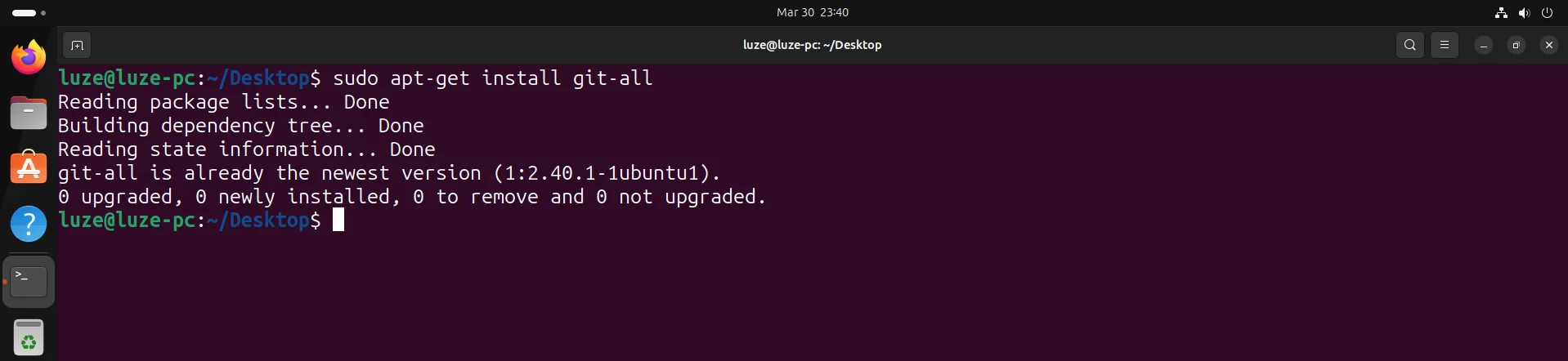The width and height of the screenshot is (1568, 361).
Task: Click the Terminal icon in dock
Action: coord(29,281)
